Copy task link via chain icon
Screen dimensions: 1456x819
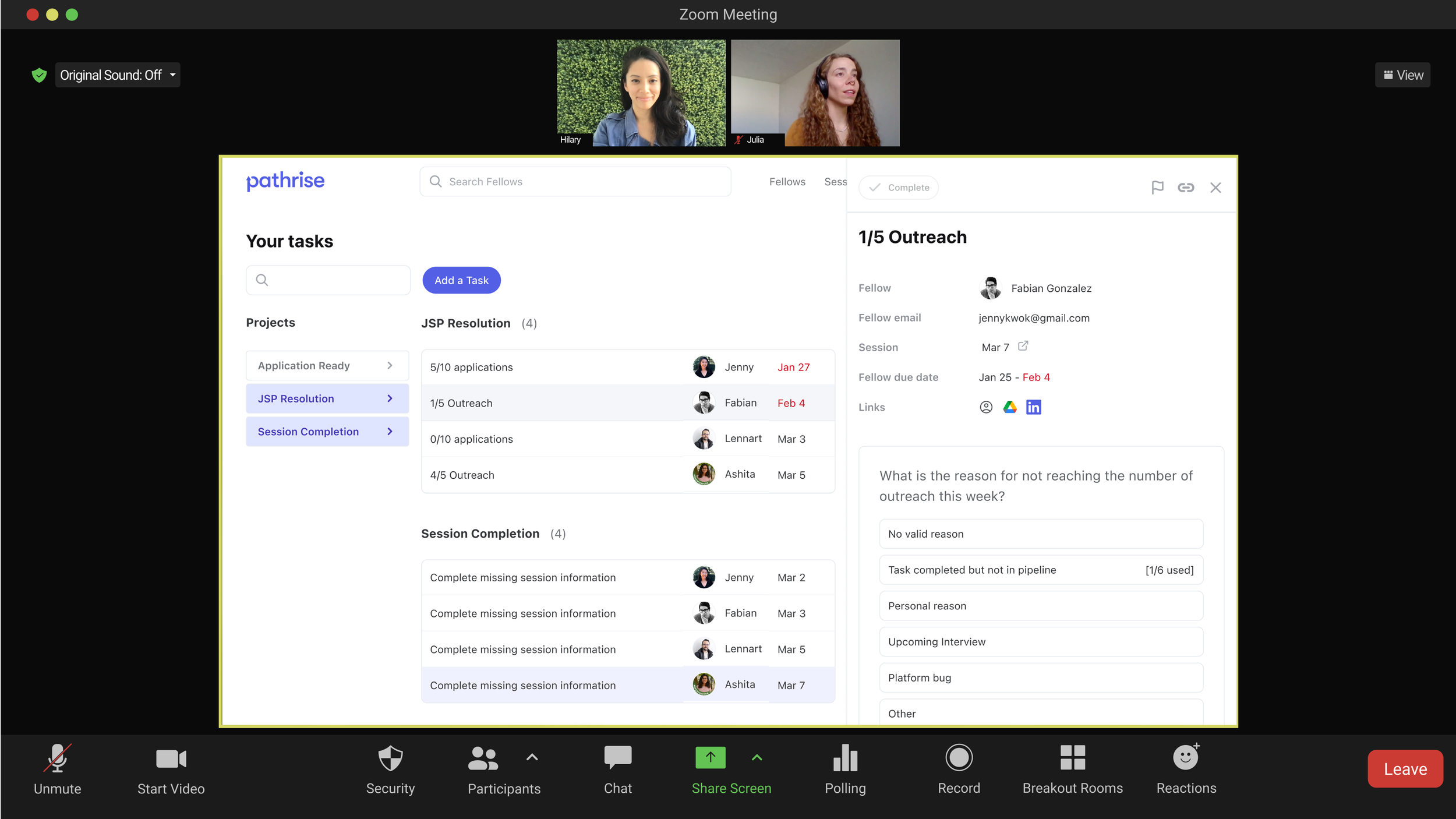tap(1186, 188)
